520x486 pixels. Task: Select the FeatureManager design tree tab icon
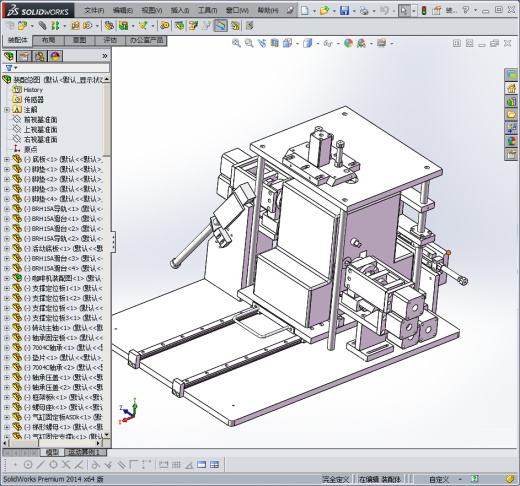[x=9, y=56]
